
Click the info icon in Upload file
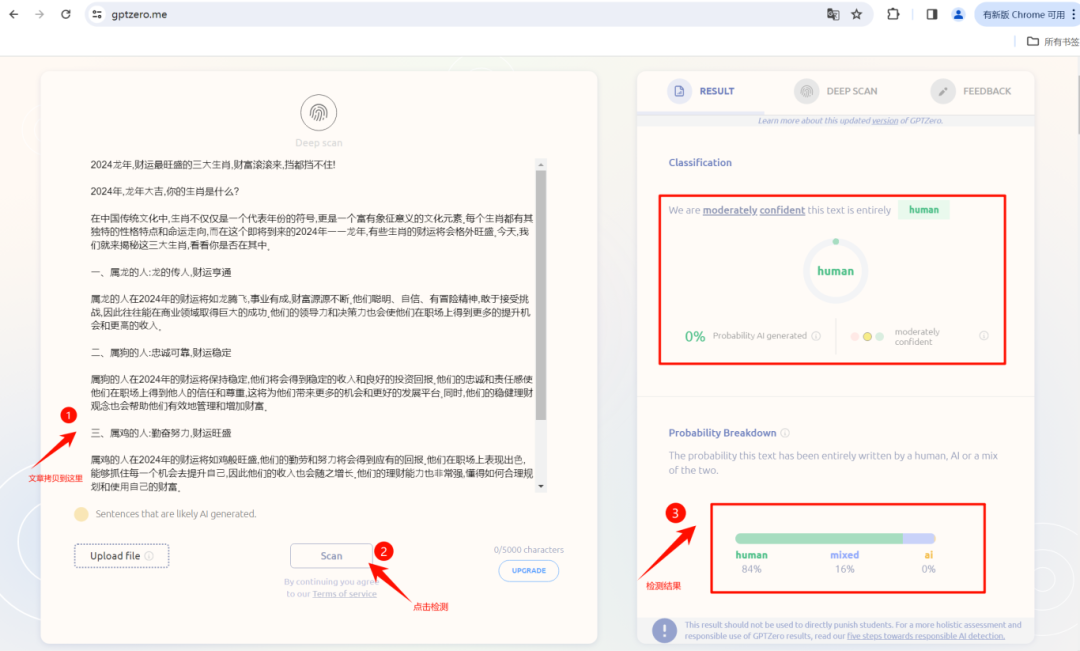149,556
